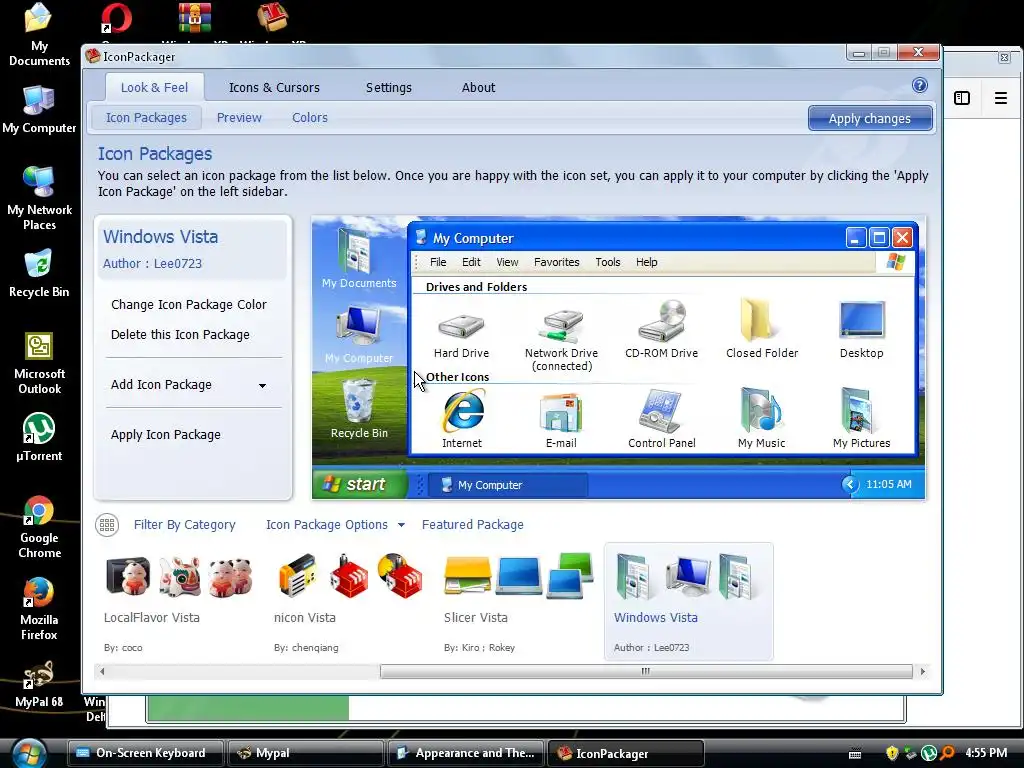This screenshot has width=1024, height=768.
Task: Open the Filter By Category menu
Action: coord(184,524)
